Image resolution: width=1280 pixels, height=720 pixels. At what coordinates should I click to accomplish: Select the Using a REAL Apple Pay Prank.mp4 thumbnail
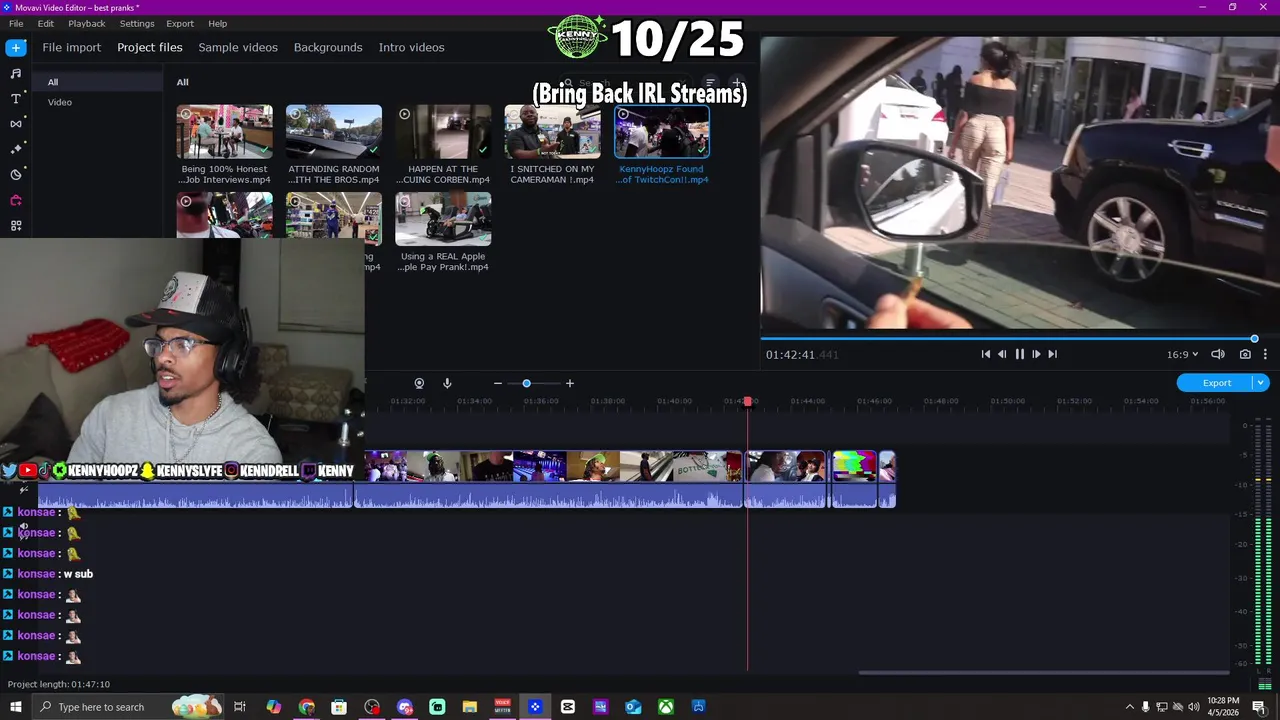[443, 219]
